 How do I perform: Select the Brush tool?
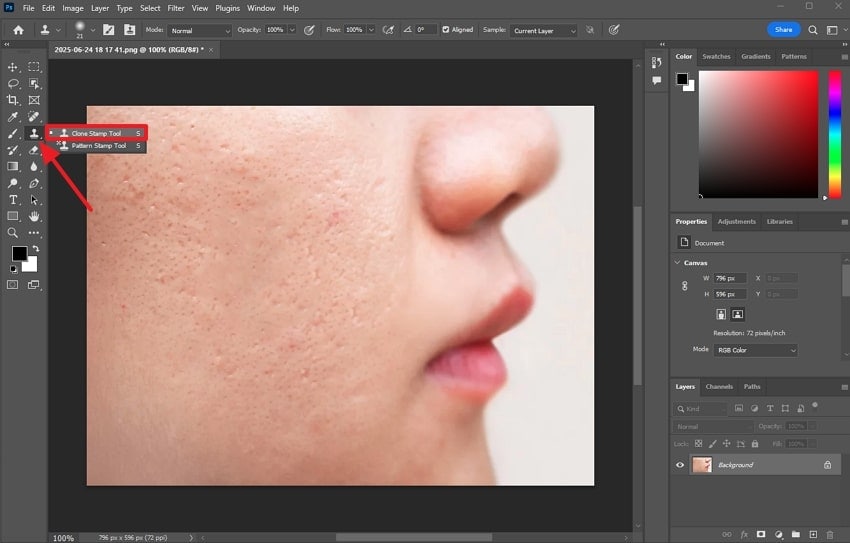coord(12,133)
